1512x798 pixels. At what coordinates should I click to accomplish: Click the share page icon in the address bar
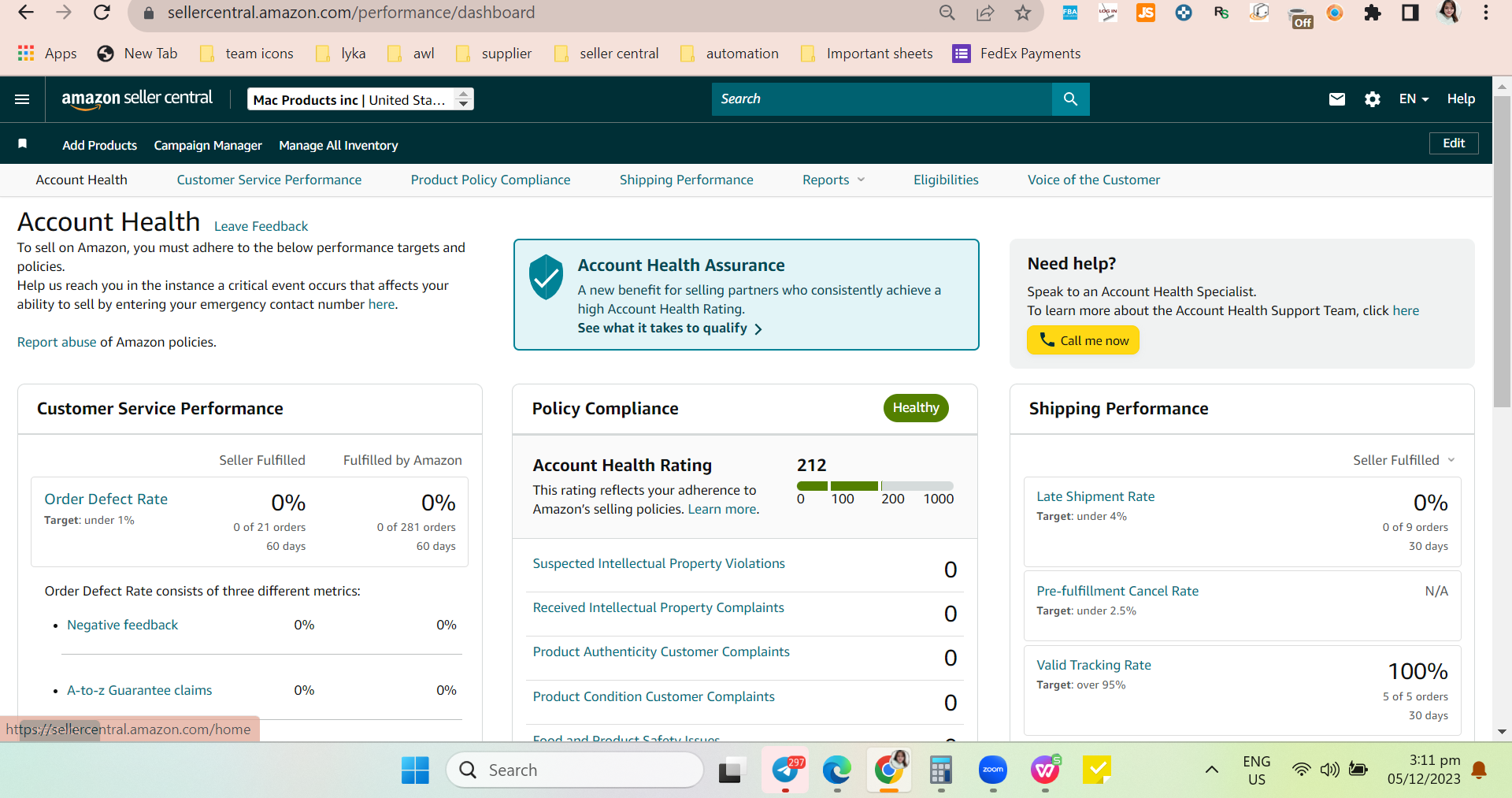pyautogui.click(x=985, y=13)
